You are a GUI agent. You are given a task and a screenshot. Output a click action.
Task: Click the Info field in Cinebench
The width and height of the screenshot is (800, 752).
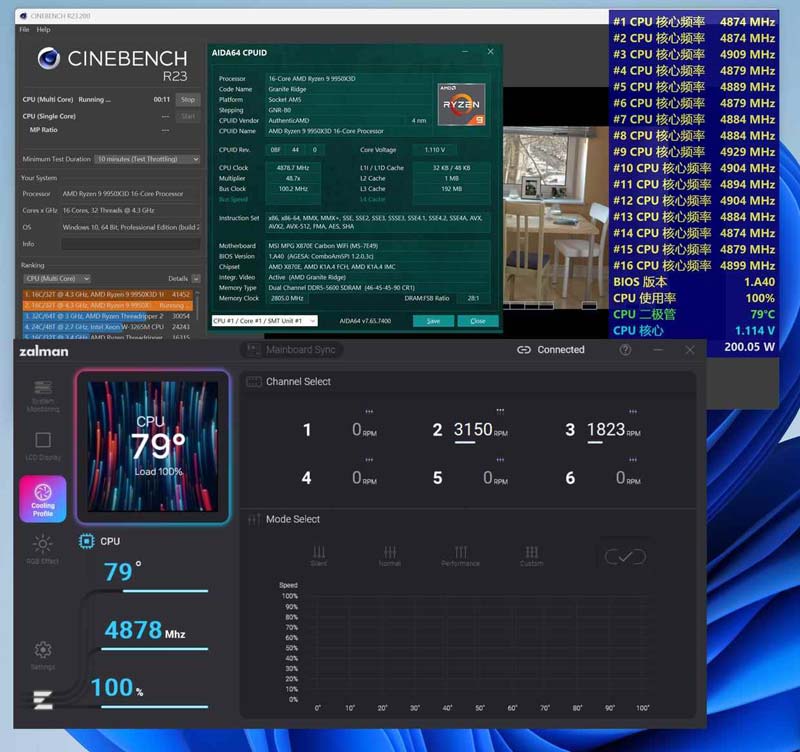pyautogui.click(x=131, y=244)
